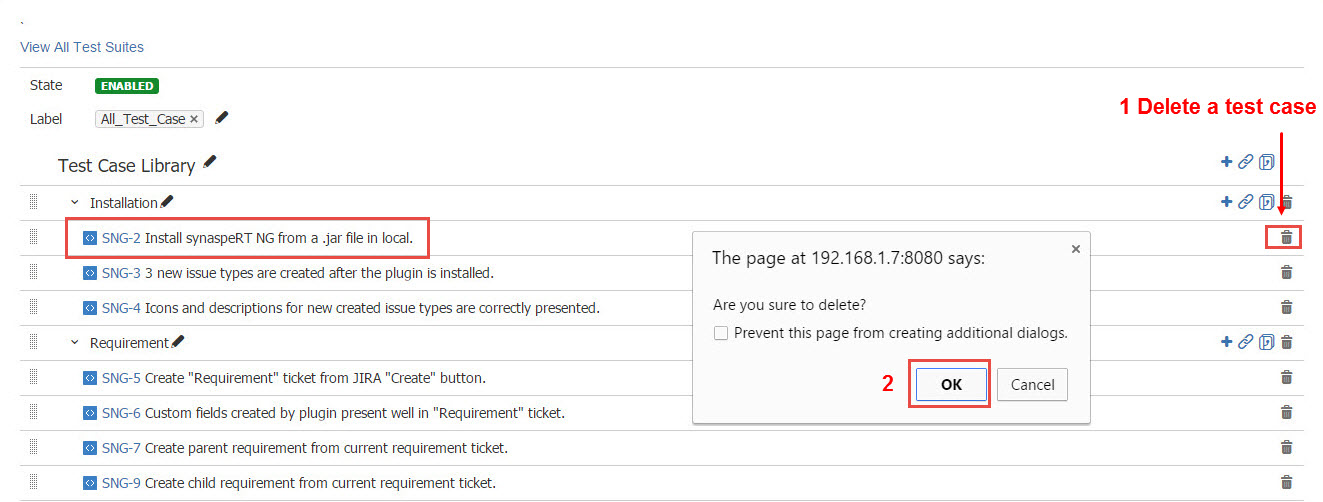The height and width of the screenshot is (502, 1323).
Task: Open the SNG-6 issue link
Action: [121, 413]
